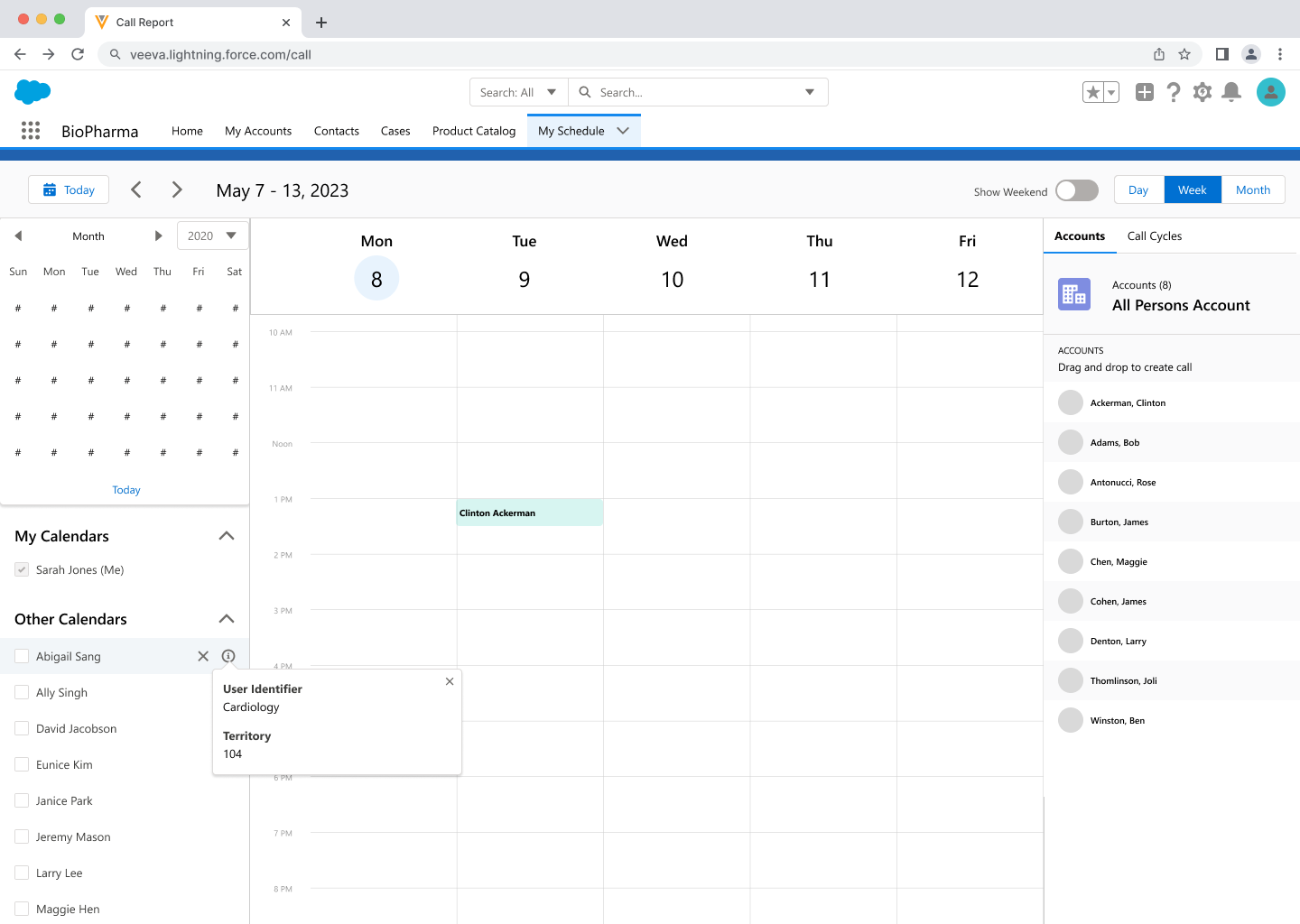
Task: Go to the previous week arrow
Action: (136, 189)
